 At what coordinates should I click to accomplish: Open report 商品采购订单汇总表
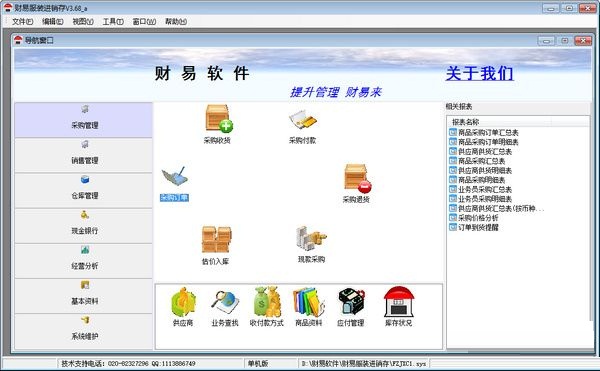[x=484, y=133]
